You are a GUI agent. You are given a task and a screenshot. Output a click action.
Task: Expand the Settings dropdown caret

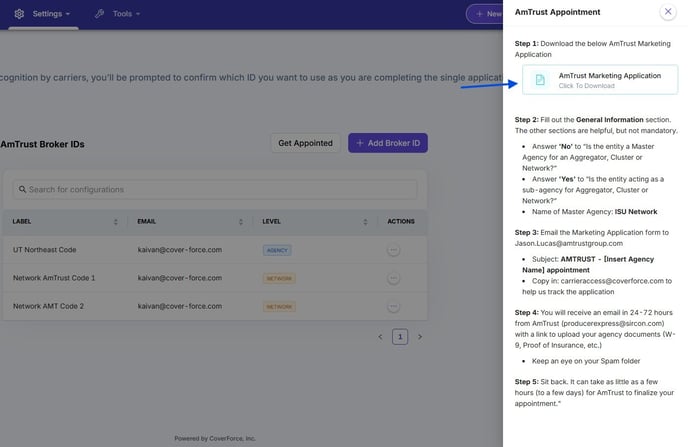click(68, 14)
